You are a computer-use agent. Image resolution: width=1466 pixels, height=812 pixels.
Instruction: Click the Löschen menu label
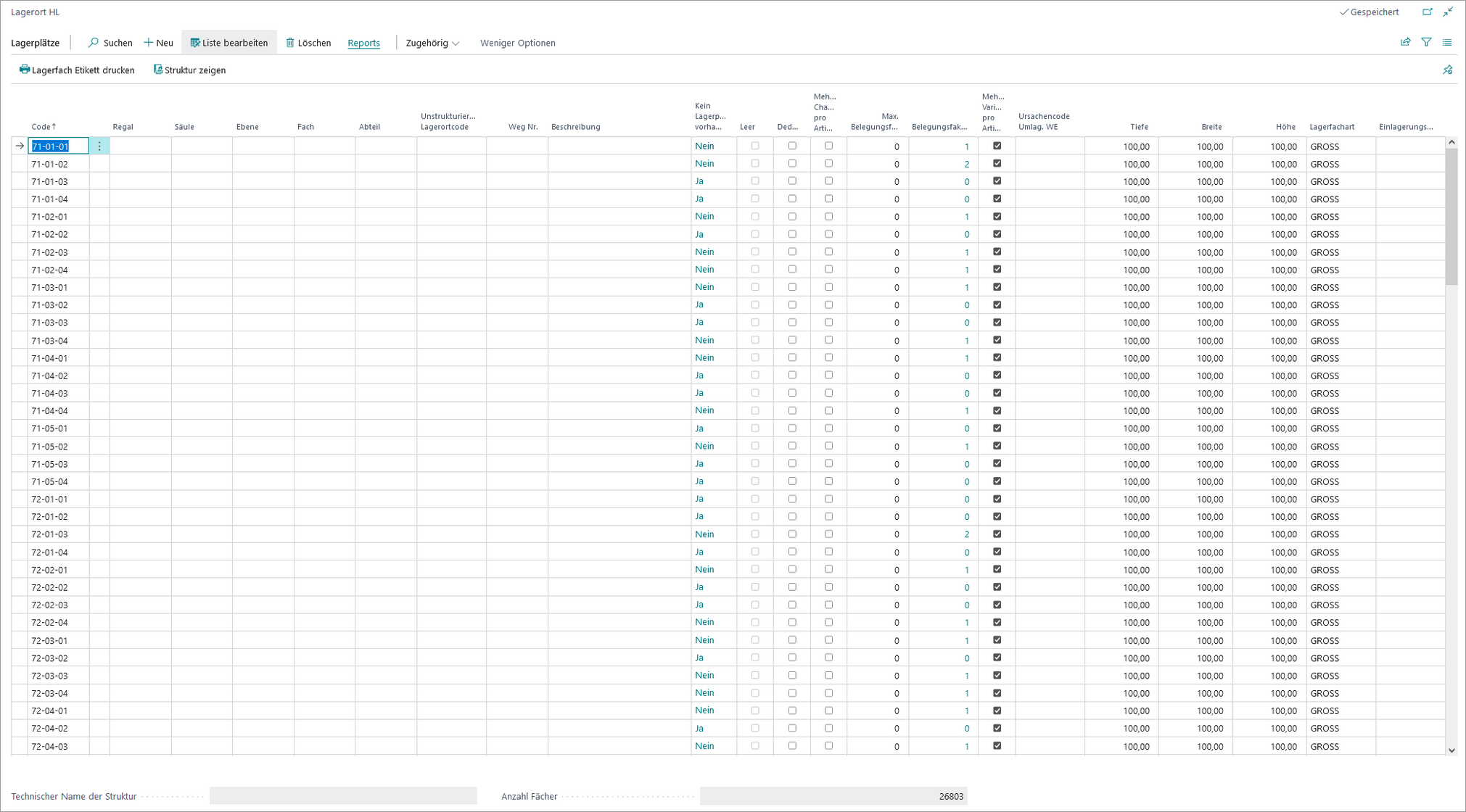314,43
